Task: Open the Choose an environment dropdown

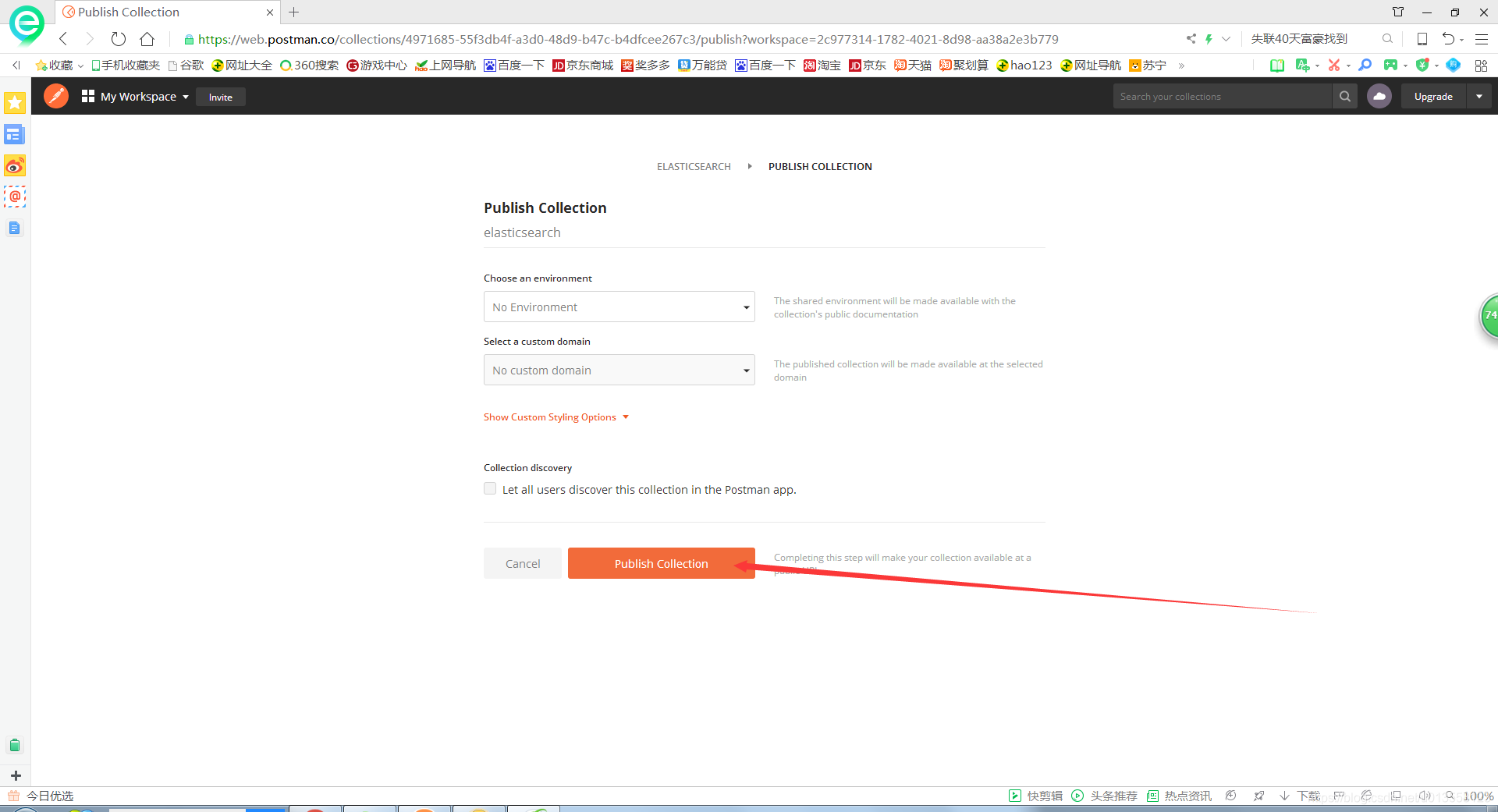Action: click(619, 307)
